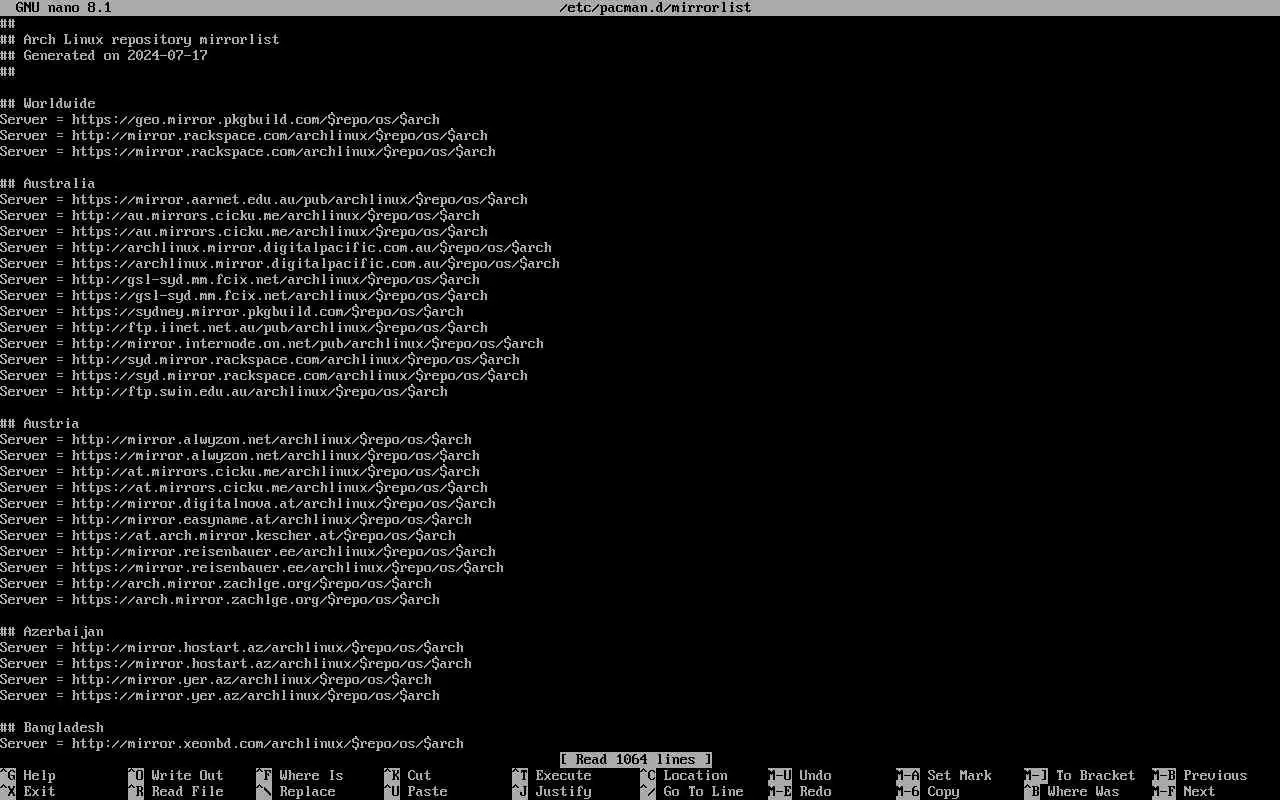This screenshot has height=800, width=1280.
Task: Click the mirror.aarnet.edu.au server line
Action: pos(264,199)
